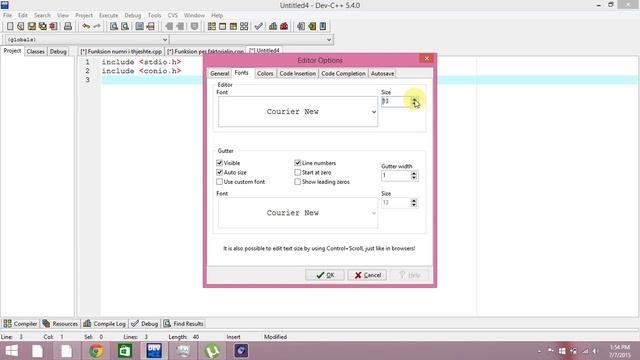Viewport: 640px width, 360px height.
Task: Switch to the Code Completion tab
Action: tap(343, 73)
